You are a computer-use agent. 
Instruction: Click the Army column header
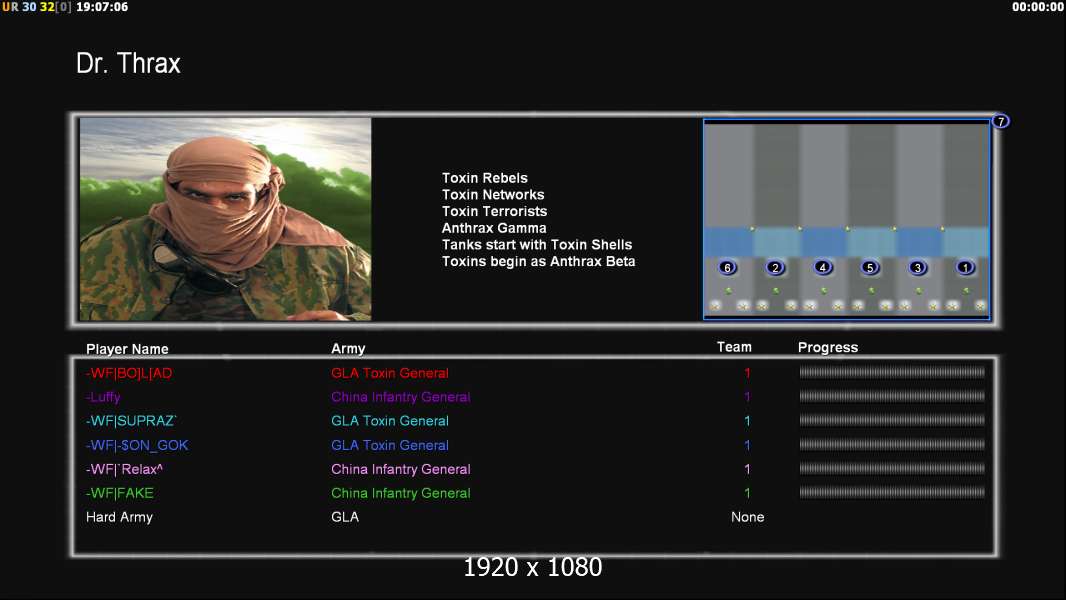click(348, 349)
